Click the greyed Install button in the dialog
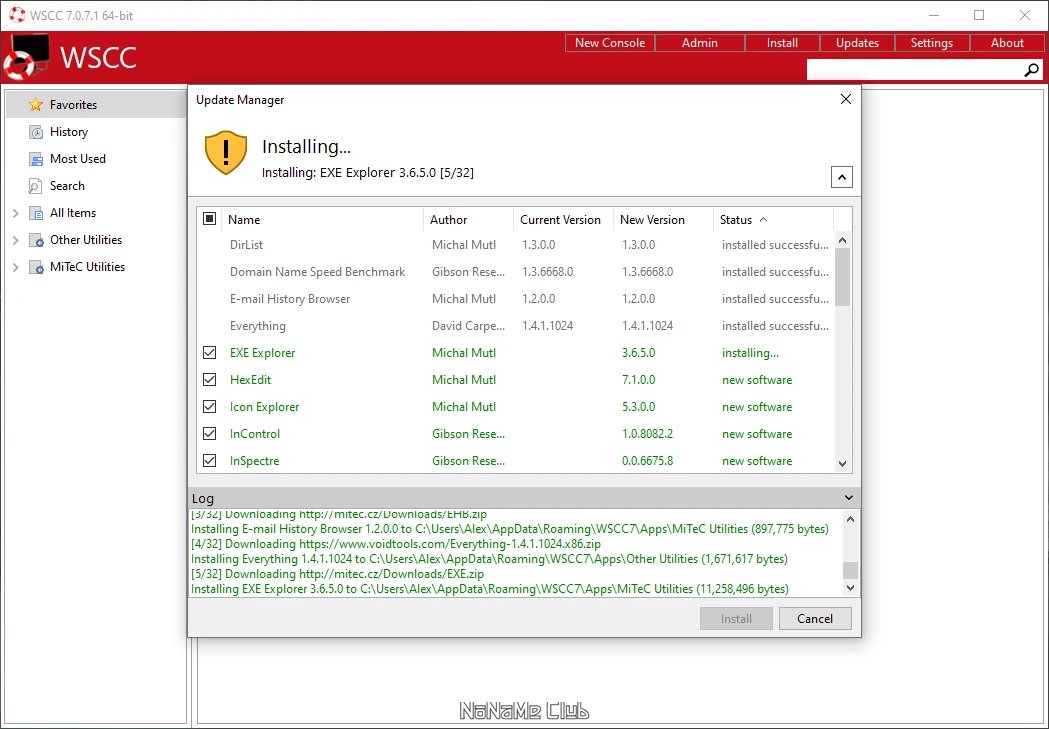1049x729 pixels. [736, 619]
